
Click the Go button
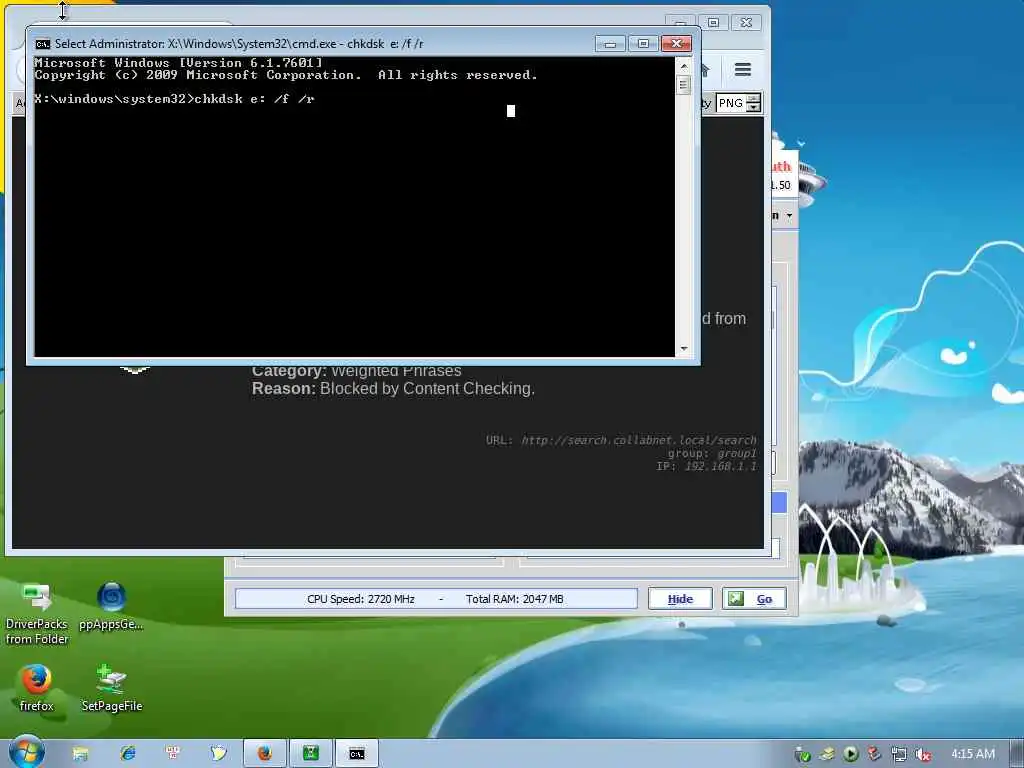pos(754,599)
